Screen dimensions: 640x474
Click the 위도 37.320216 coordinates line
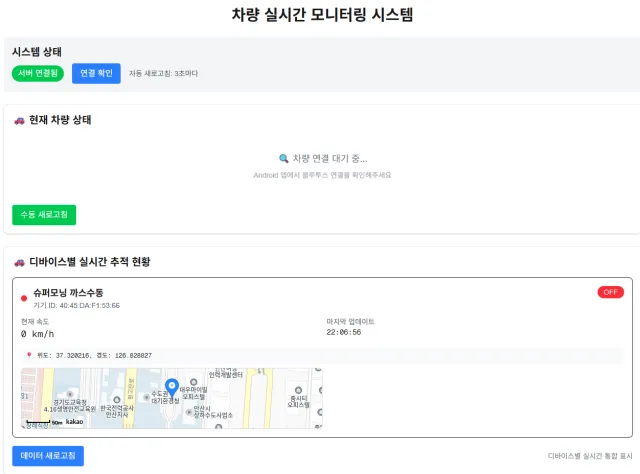[95, 355]
